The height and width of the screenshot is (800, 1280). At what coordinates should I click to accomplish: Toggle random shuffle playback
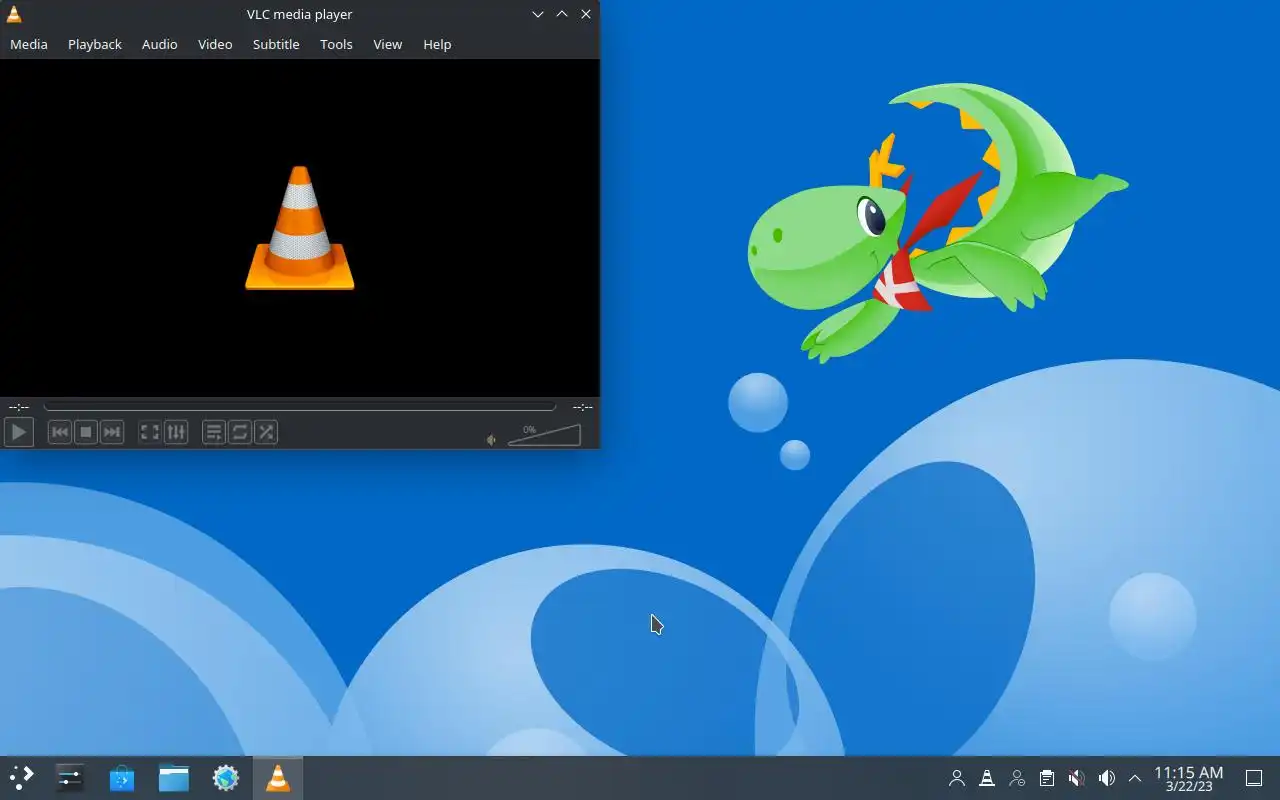tap(266, 432)
